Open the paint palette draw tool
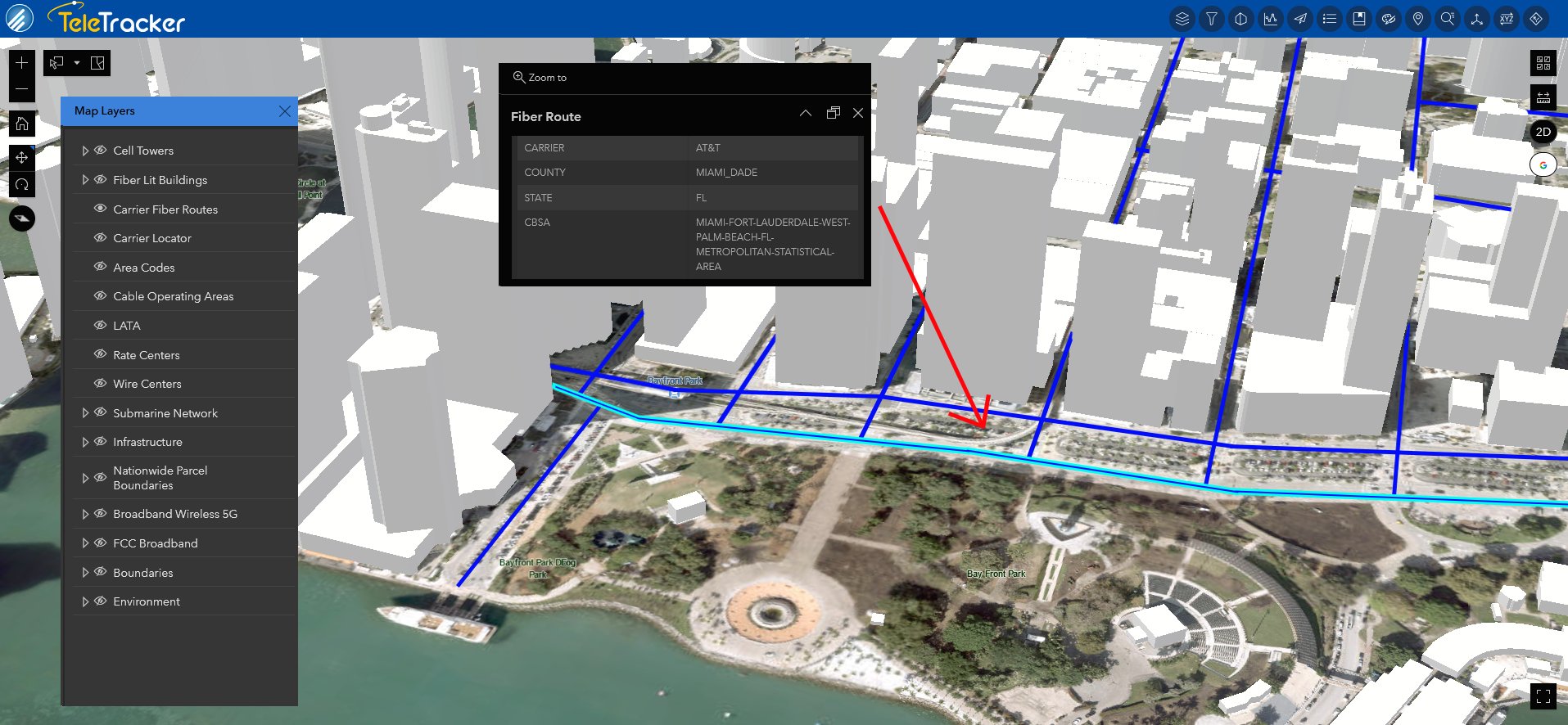1568x725 pixels. (x=1388, y=19)
